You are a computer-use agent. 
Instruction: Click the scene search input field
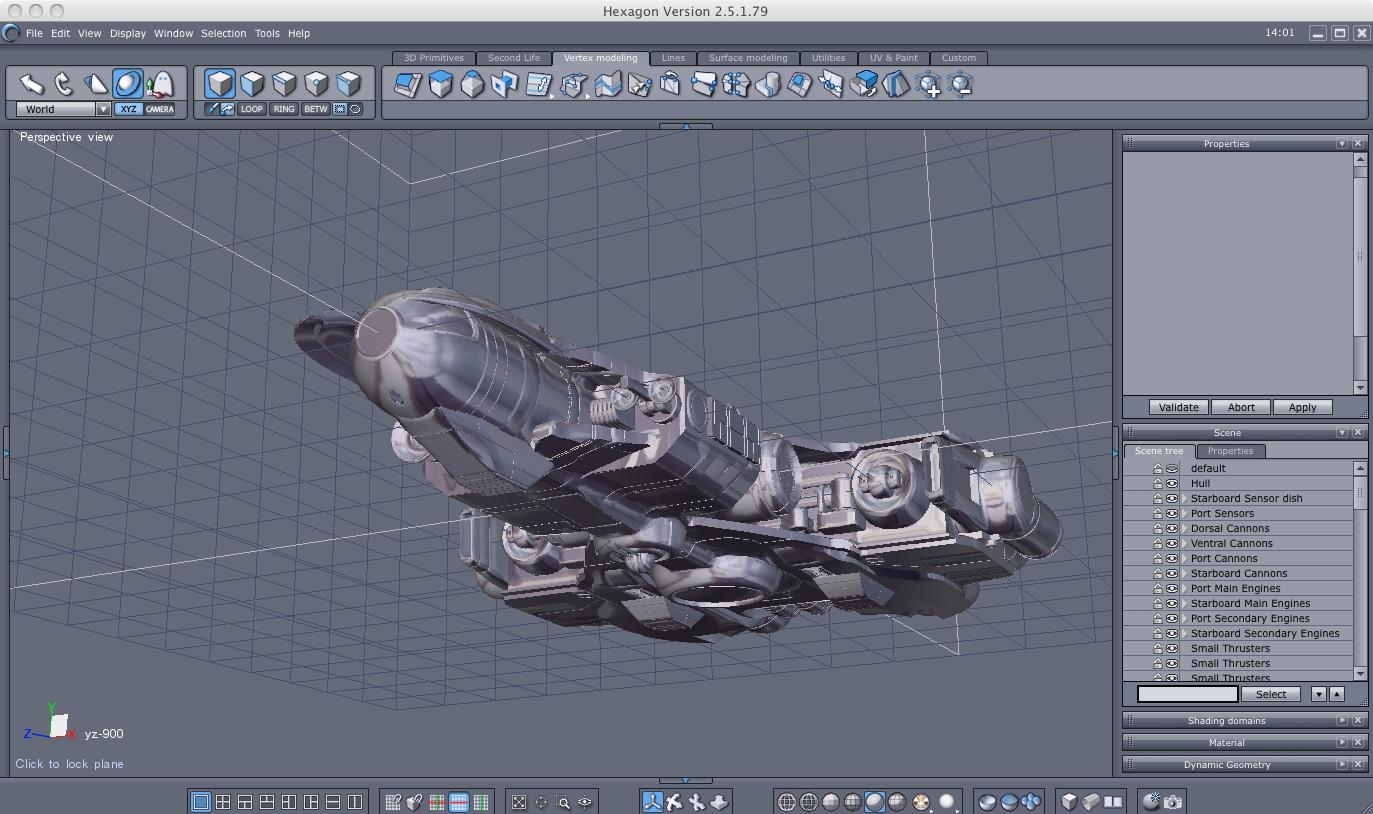click(1187, 694)
